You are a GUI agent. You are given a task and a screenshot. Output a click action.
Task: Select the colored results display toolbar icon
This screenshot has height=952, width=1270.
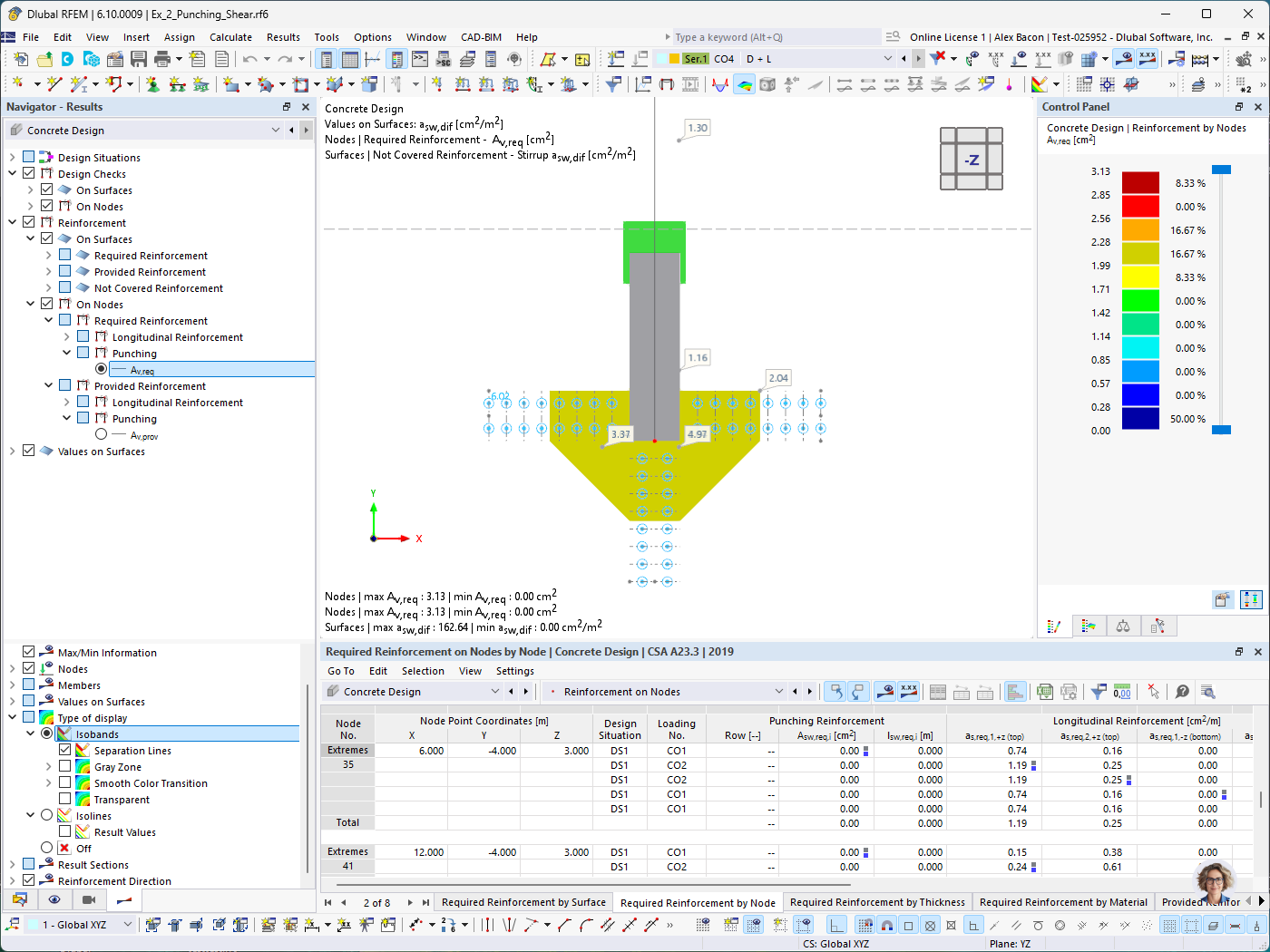click(887, 691)
